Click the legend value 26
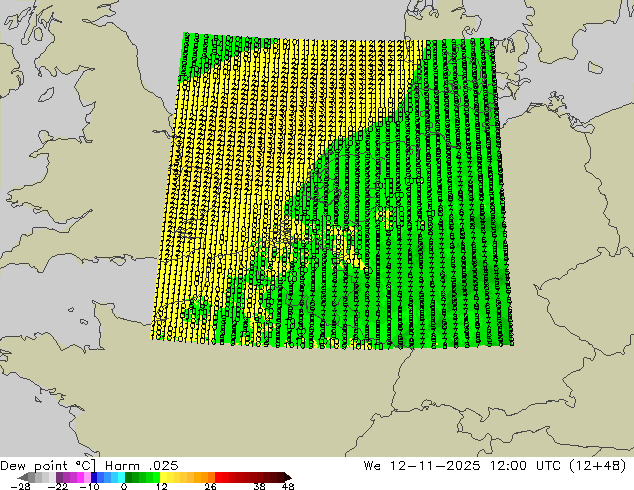 coord(210,486)
